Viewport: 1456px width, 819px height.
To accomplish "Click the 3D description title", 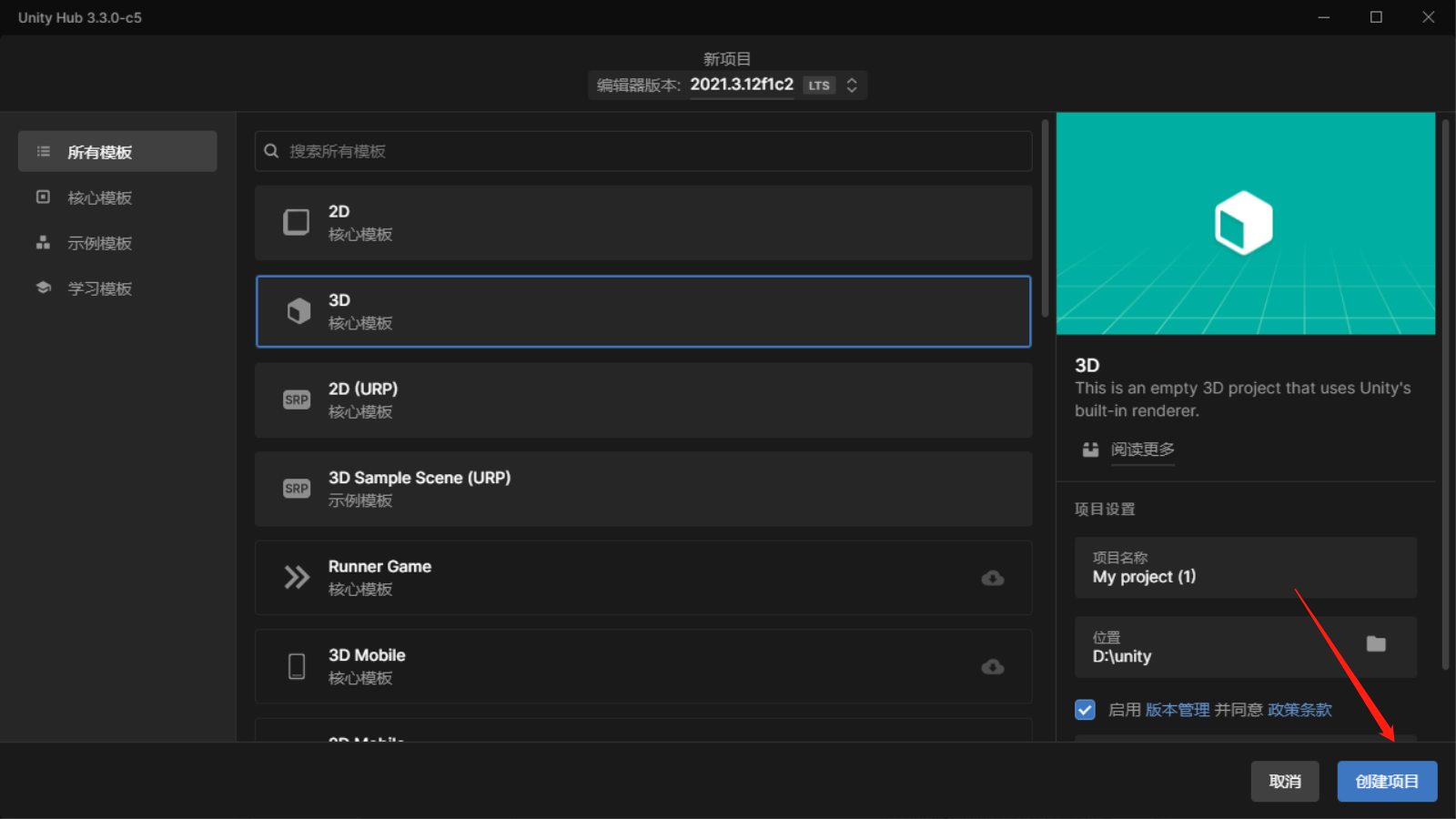I will tap(1087, 365).
